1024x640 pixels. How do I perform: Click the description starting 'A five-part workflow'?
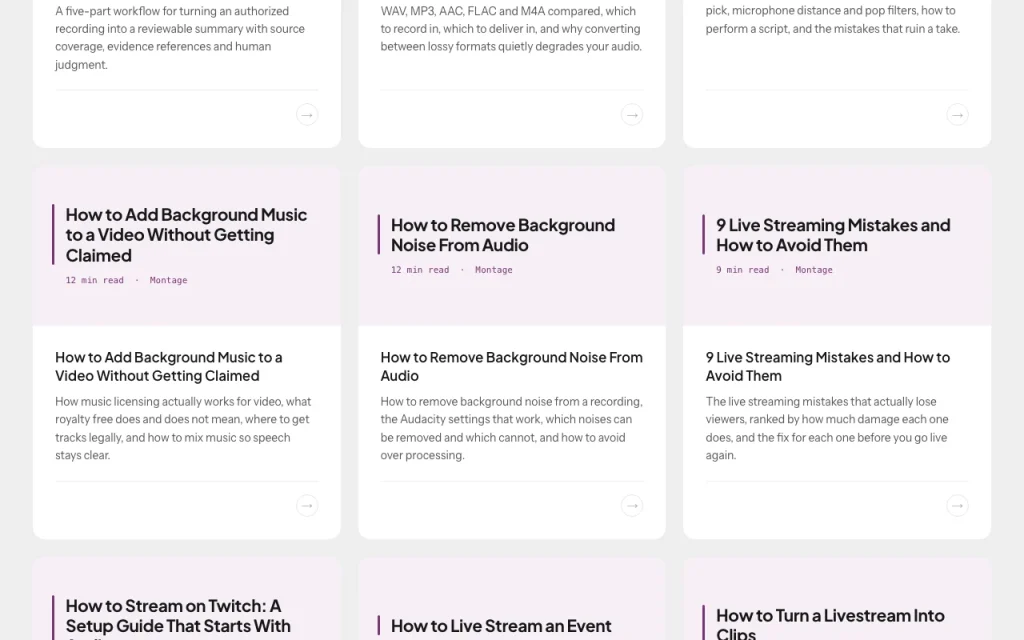180,37
